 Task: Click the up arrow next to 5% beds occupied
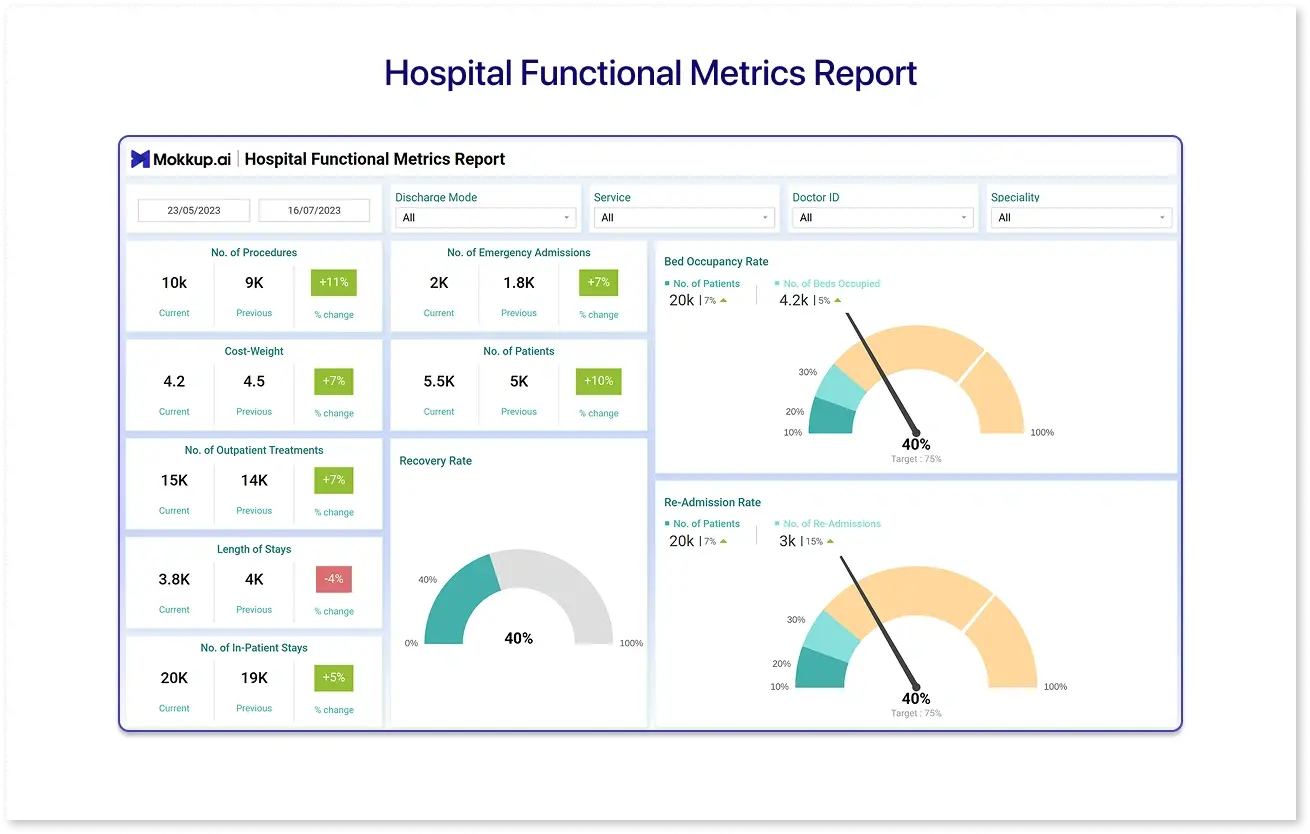coord(837,300)
